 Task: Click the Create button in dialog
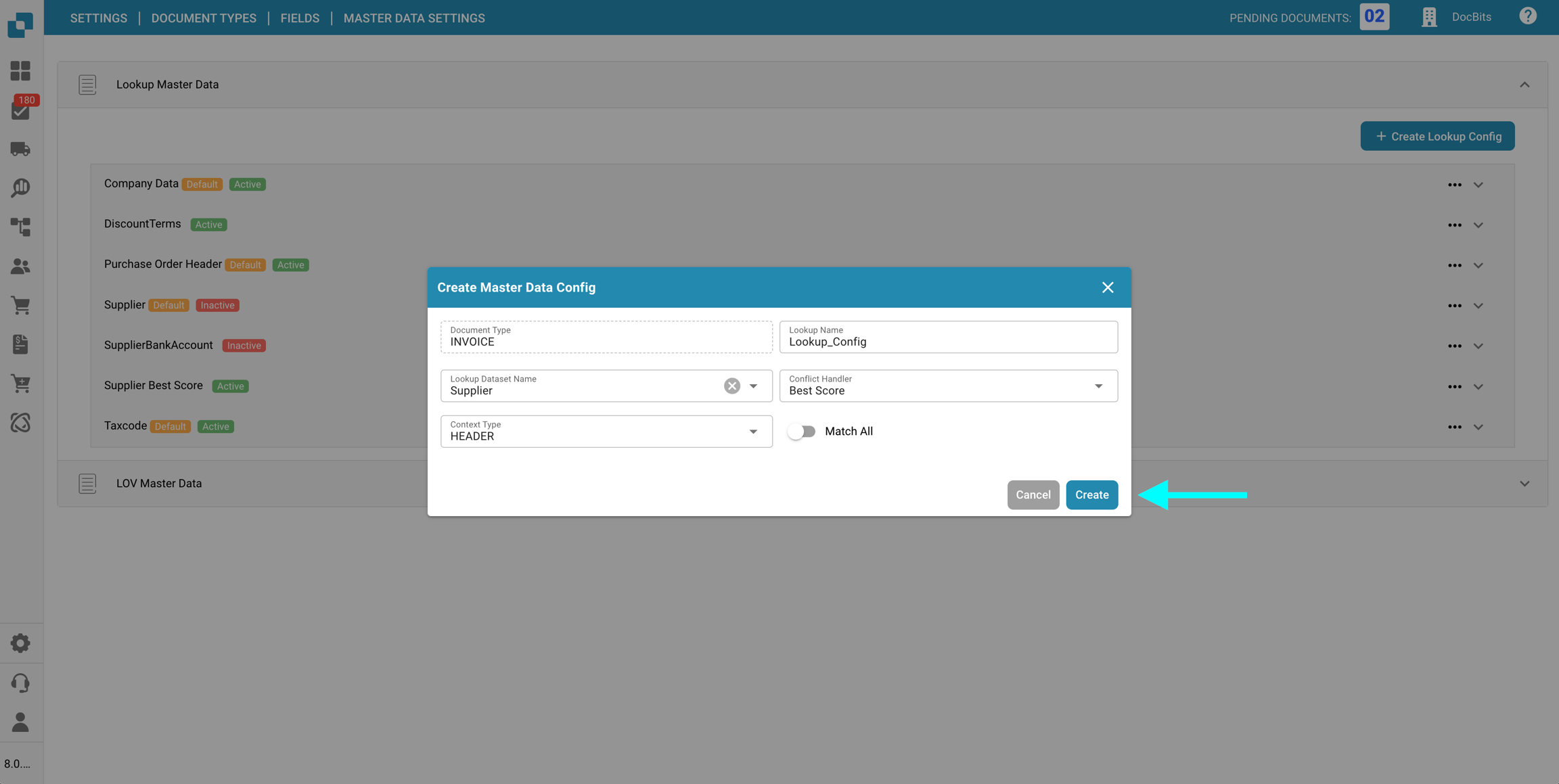(x=1091, y=495)
